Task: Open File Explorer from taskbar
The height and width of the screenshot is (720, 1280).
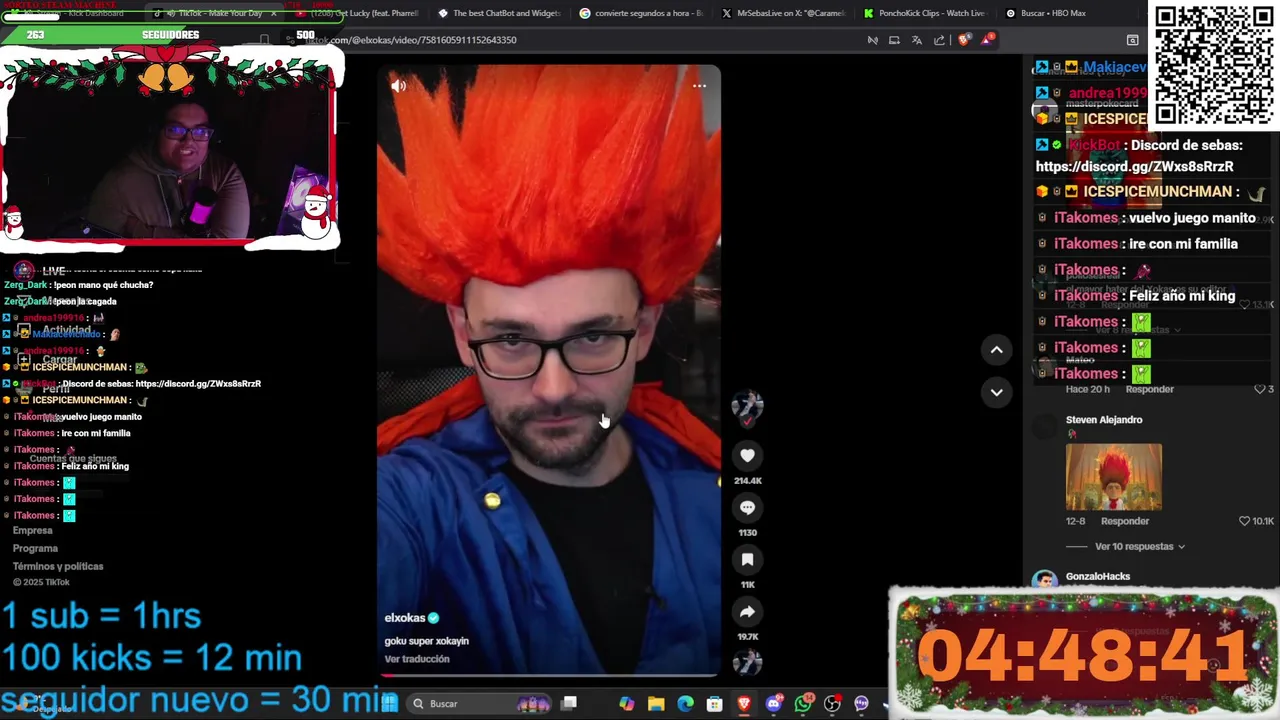Action: point(656,704)
